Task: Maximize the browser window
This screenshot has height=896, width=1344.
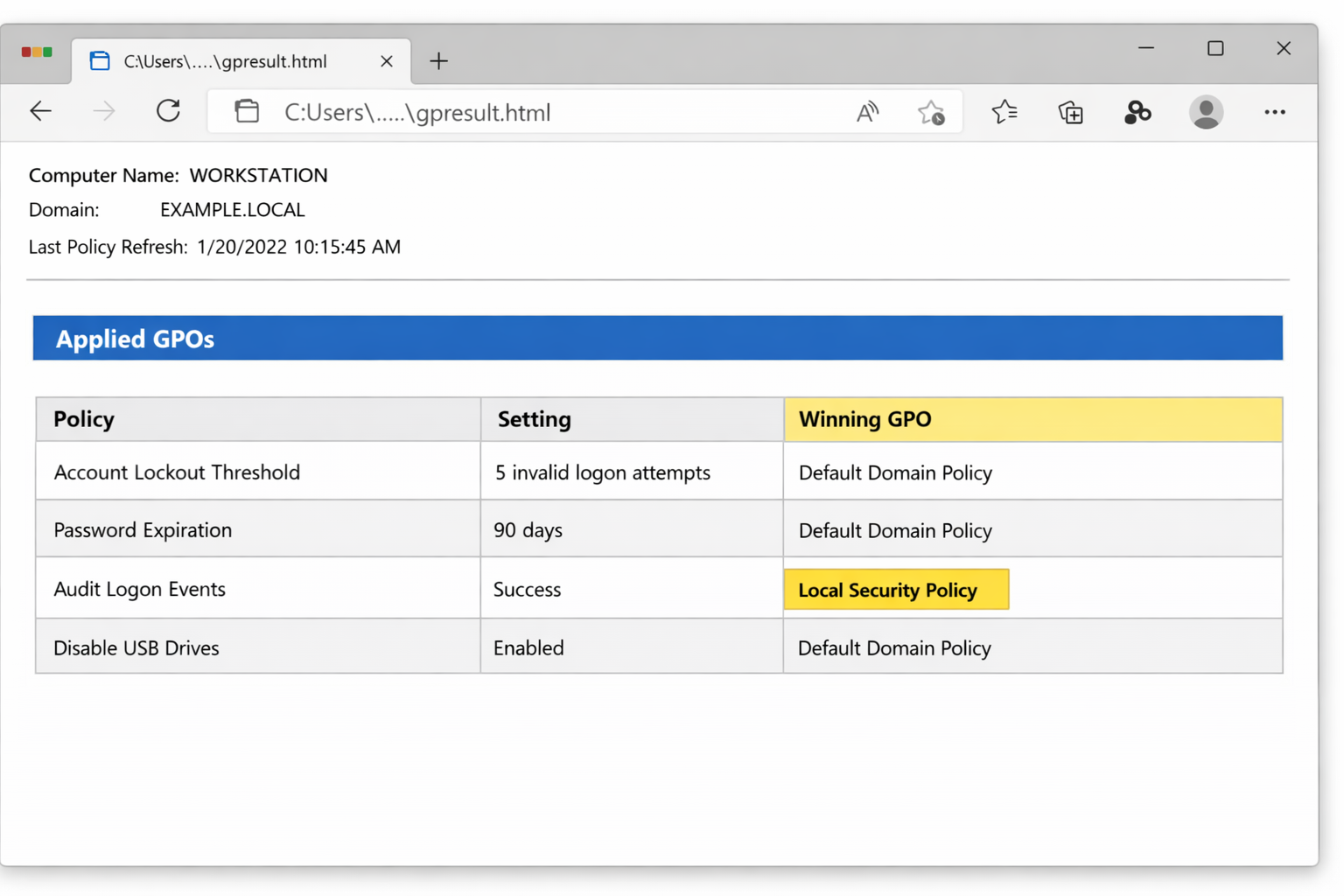Action: click(1215, 48)
